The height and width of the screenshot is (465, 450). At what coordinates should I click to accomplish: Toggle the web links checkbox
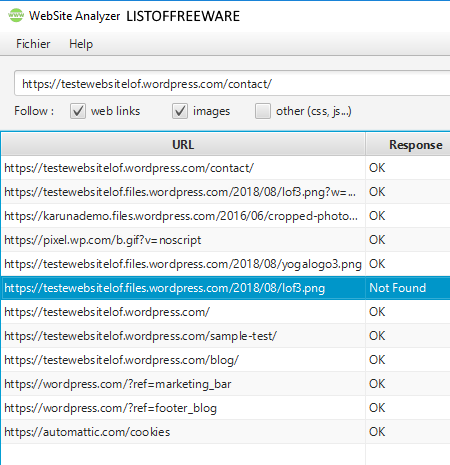78,111
